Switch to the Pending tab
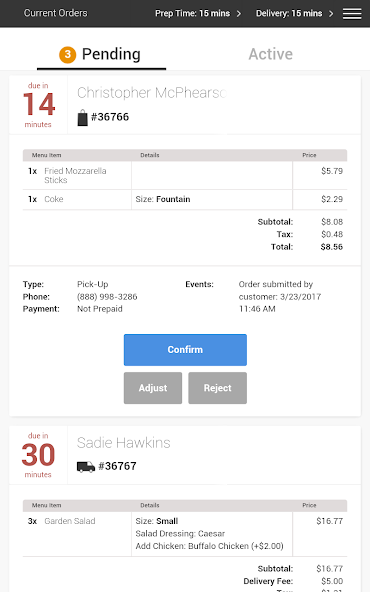This screenshot has height=592, width=370. [102, 55]
